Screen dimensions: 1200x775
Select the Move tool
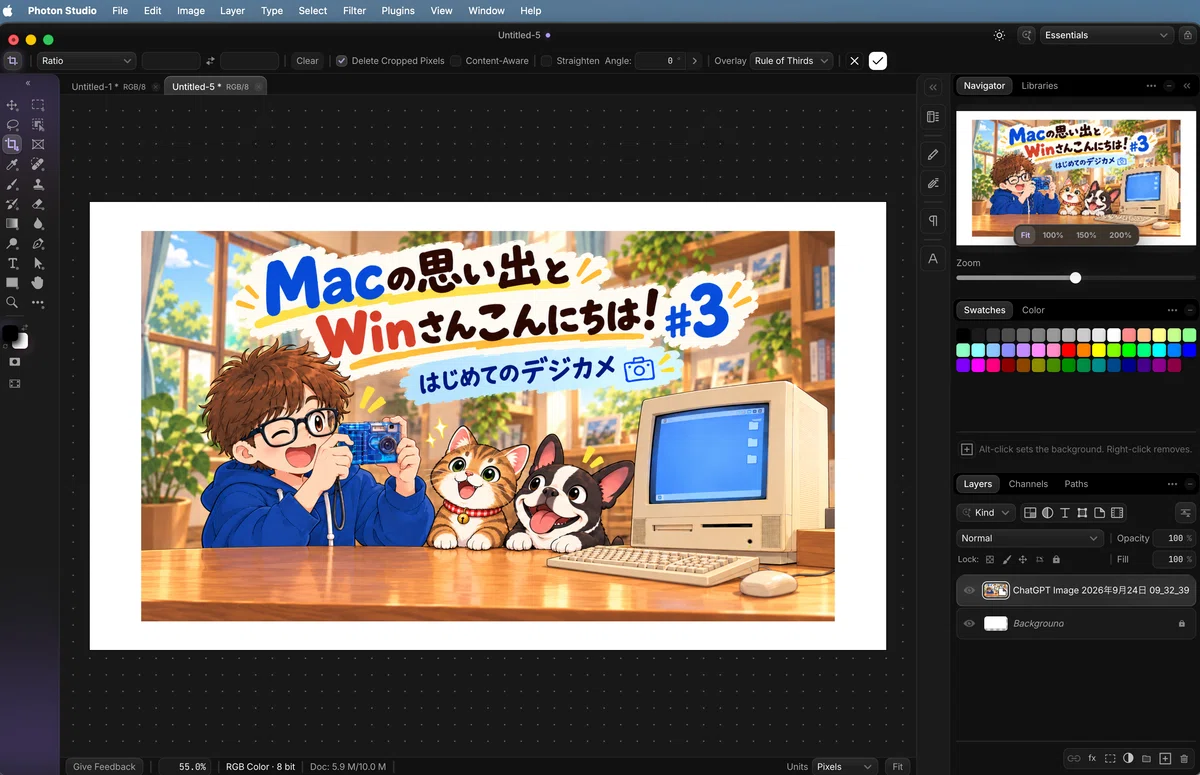point(13,105)
